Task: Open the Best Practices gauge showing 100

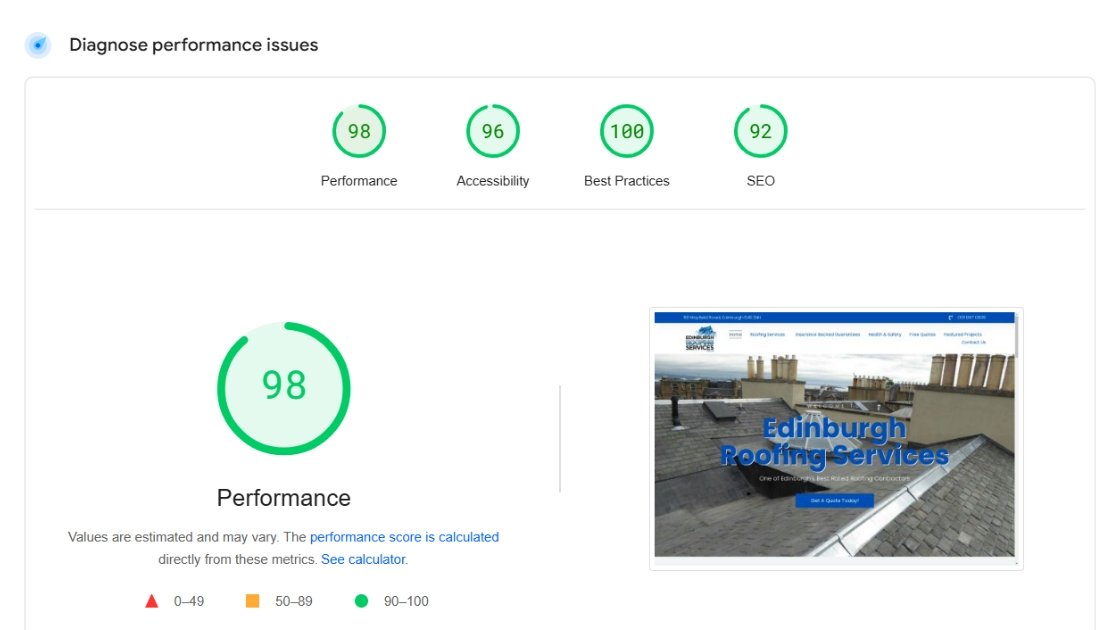Action: click(x=627, y=131)
